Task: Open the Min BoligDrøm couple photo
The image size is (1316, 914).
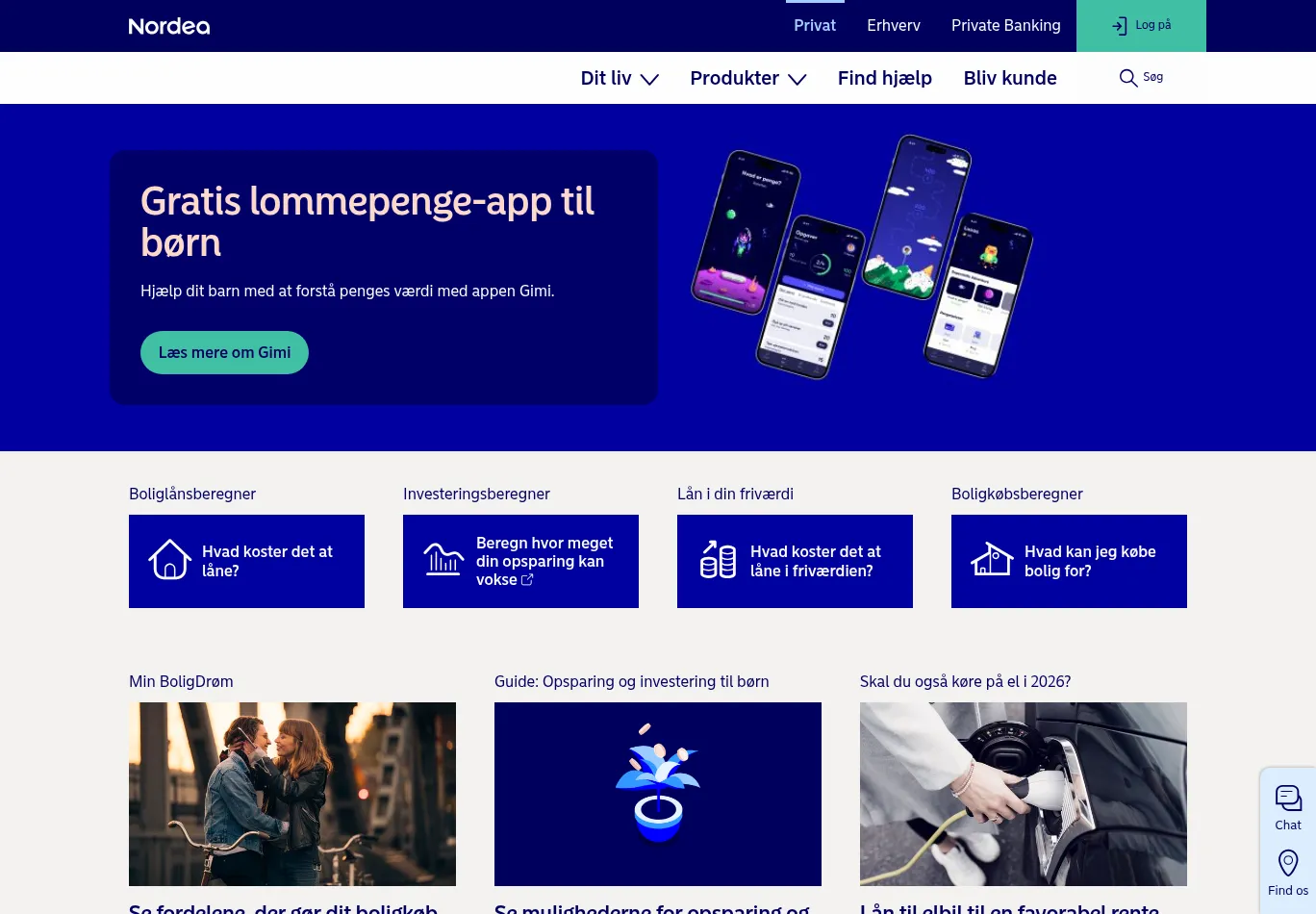Action: click(292, 794)
